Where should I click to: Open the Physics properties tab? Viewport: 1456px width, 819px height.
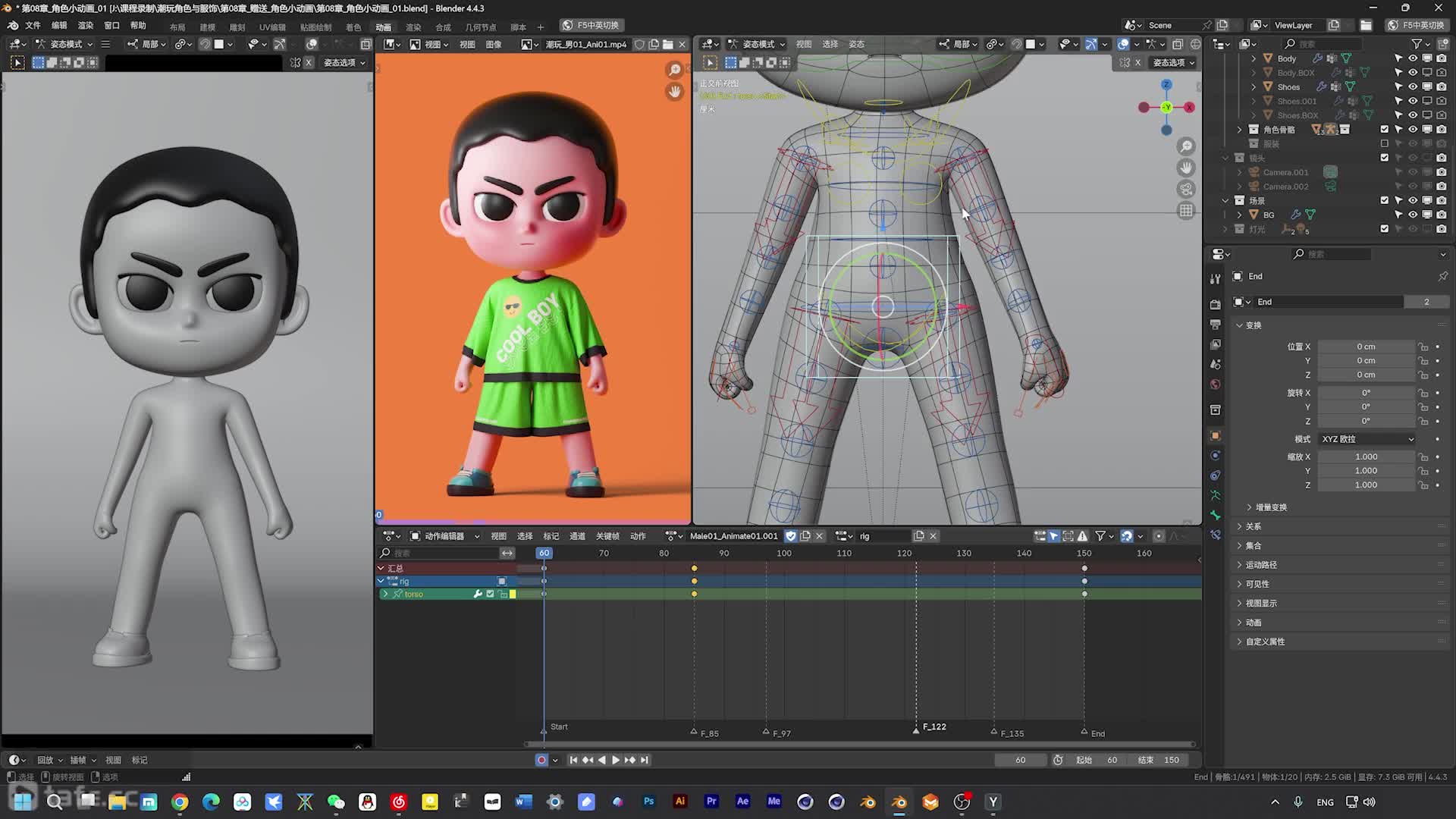[x=1216, y=456]
